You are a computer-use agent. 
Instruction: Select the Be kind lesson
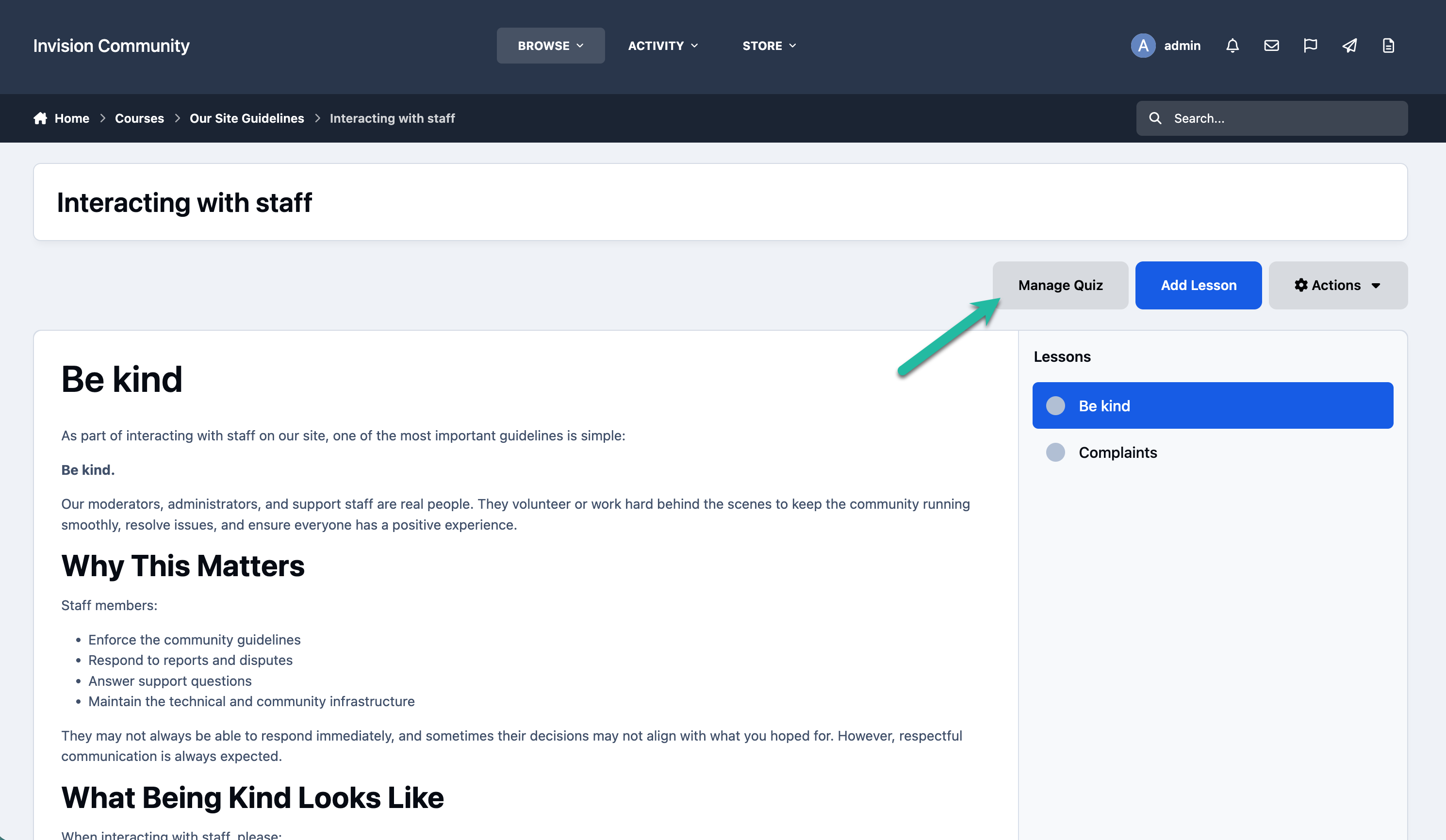click(x=1213, y=405)
